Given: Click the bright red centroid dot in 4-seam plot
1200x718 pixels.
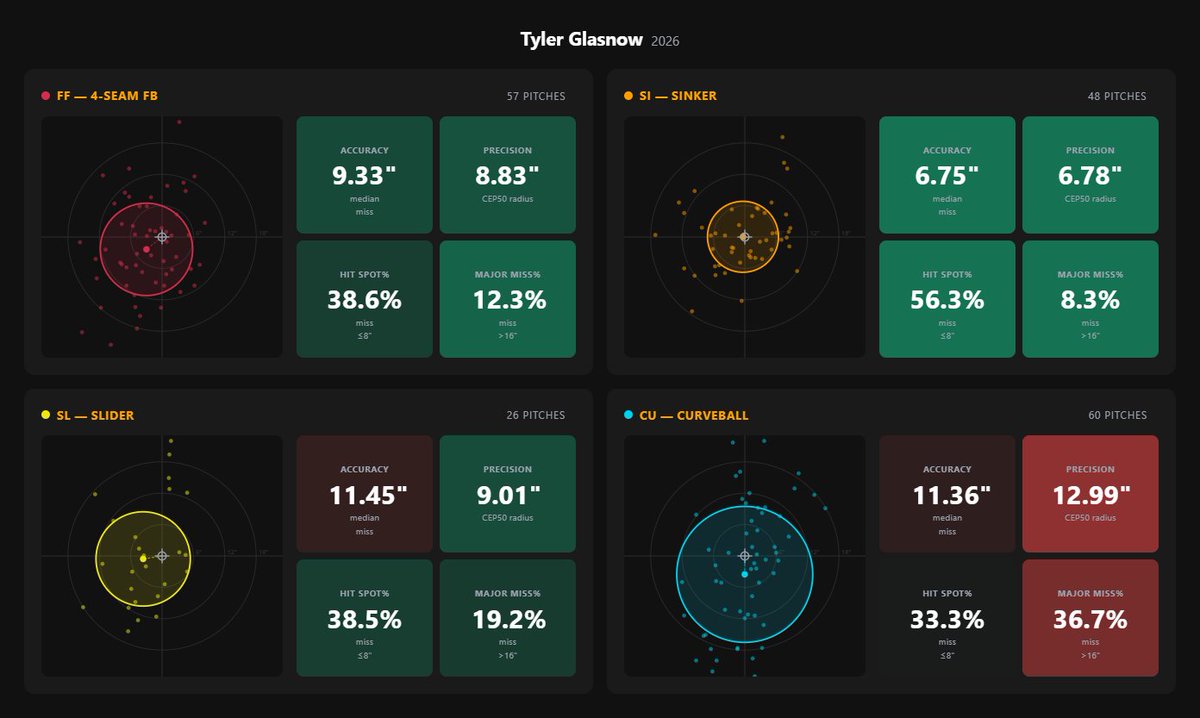Looking at the screenshot, I should tap(147, 249).
